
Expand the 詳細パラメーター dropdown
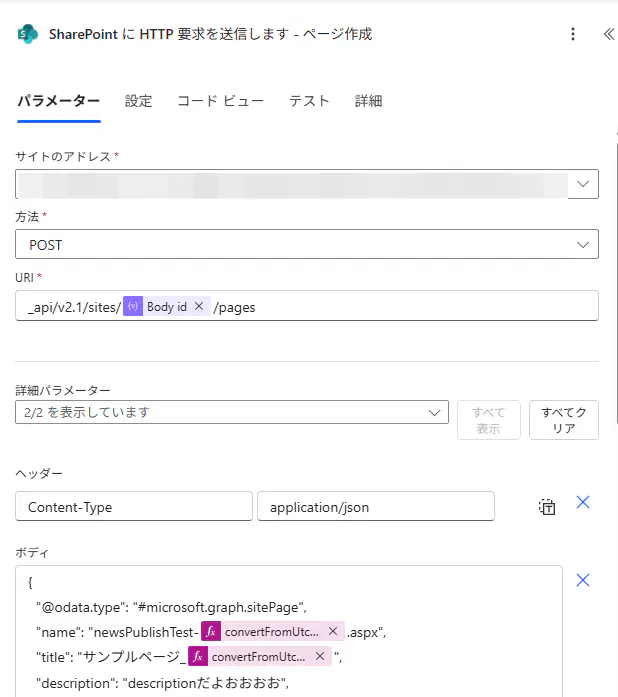click(232, 413)
